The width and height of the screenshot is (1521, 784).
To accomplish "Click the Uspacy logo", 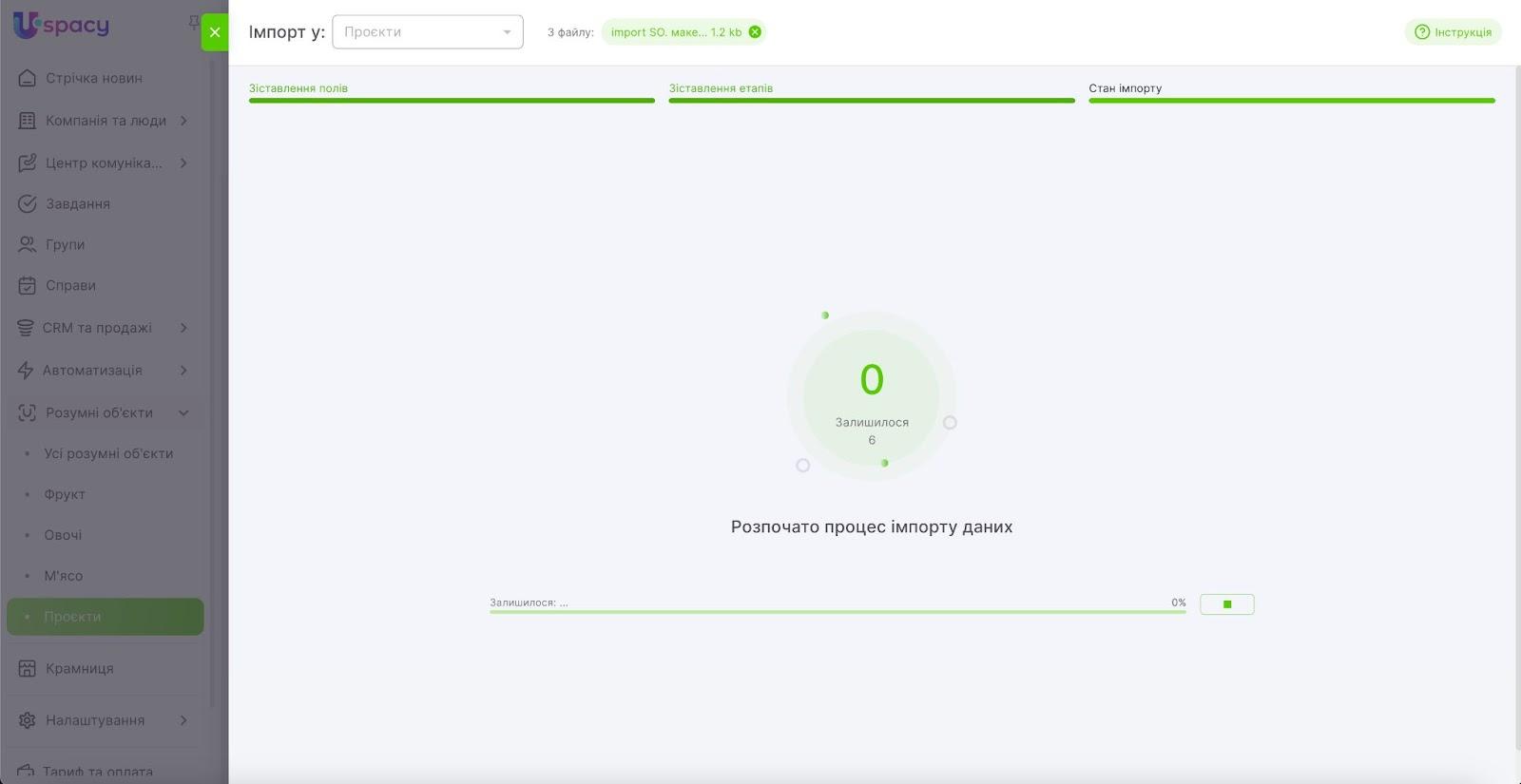I will [61, 26].
